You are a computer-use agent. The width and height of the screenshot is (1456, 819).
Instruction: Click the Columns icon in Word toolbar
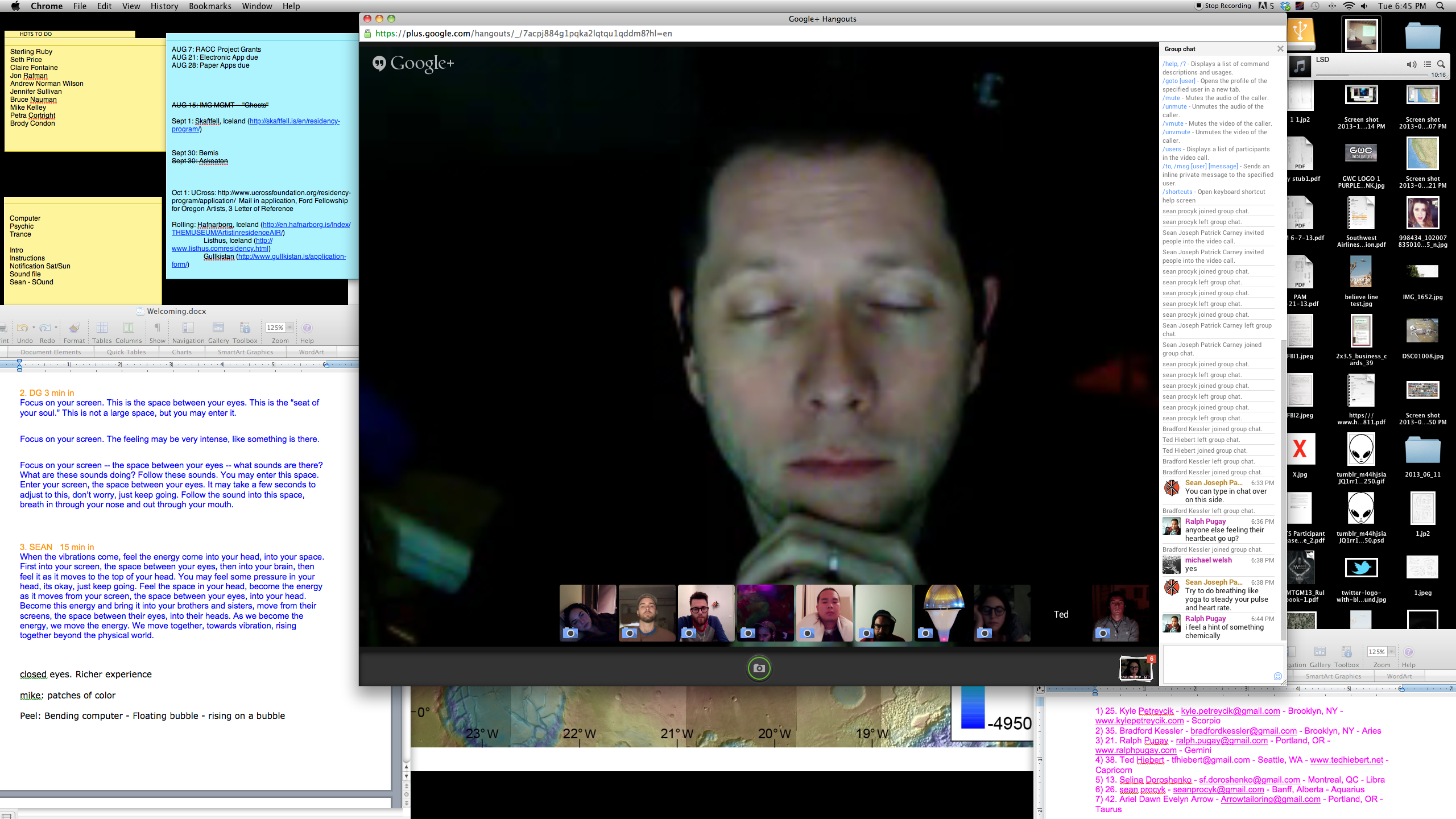coord(129,328)
